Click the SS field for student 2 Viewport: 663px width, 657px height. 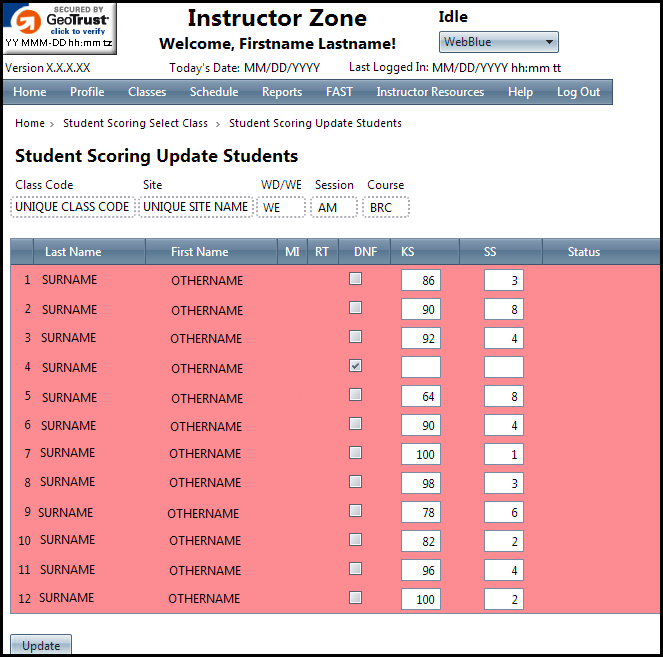pyautogui.click(x=504, y=309)
